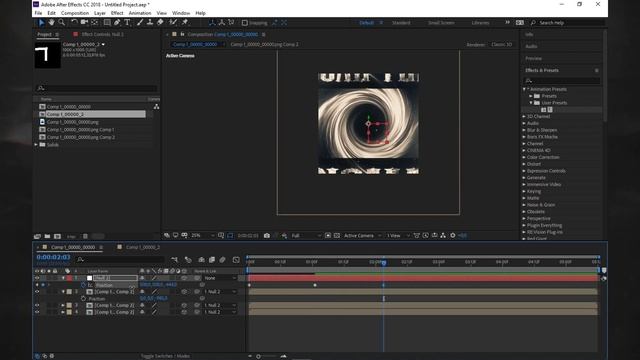Open the Effect menu
This screenshot has height=360, width=640.
[x=117, y=13]
